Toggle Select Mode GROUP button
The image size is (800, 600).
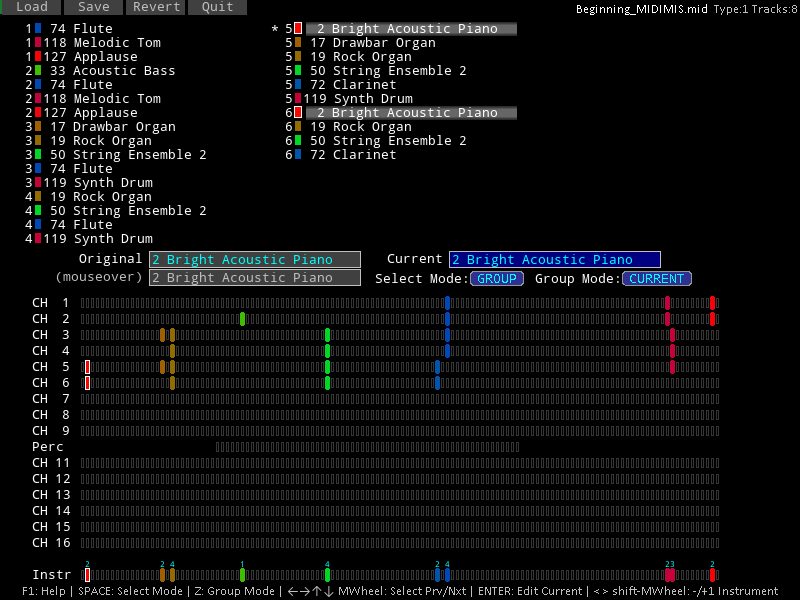(497, 279)
